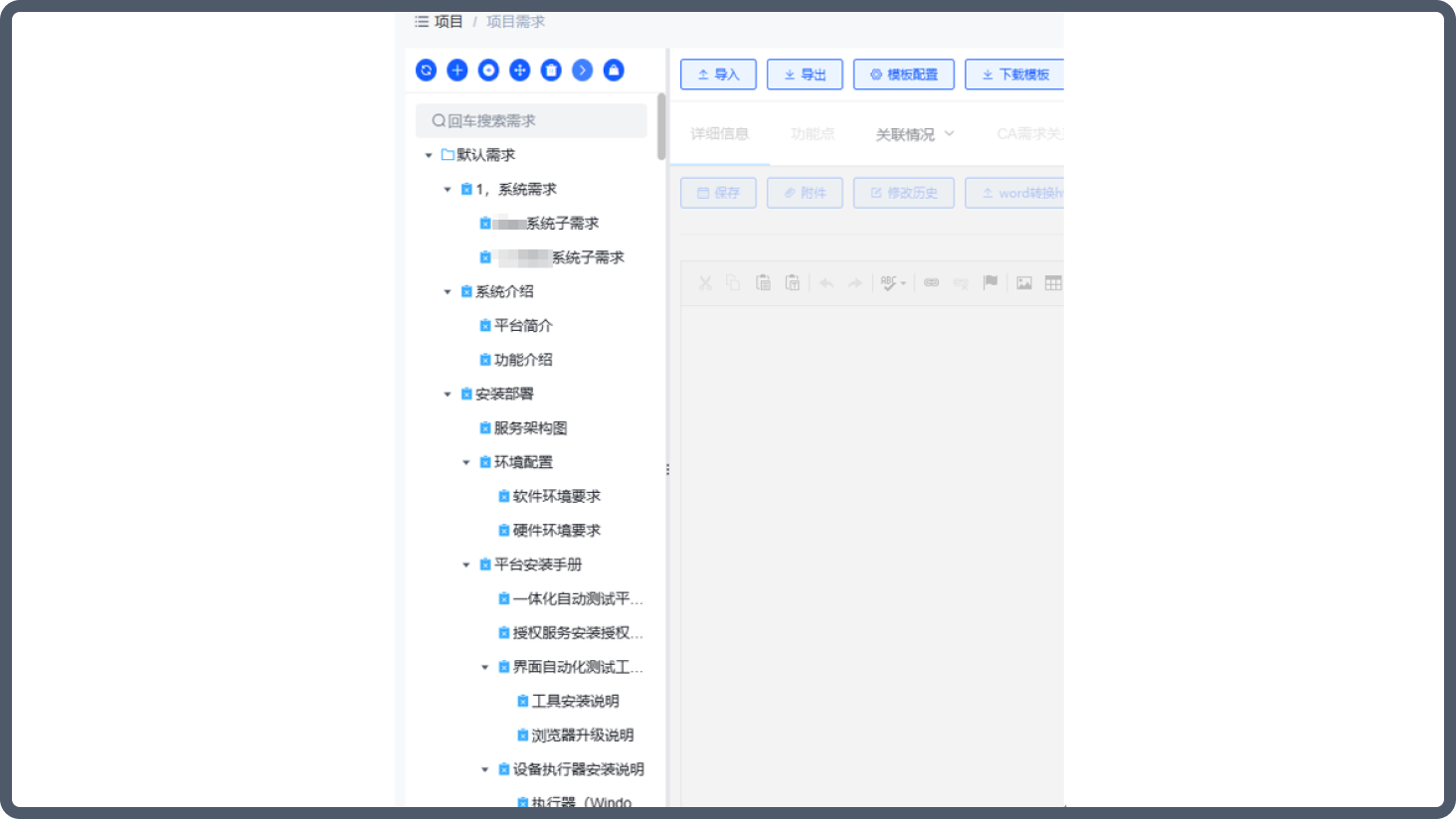1456x819 pixels.
Task: Select 一体化自动测试平… tree row
Action: pos(571,598)
